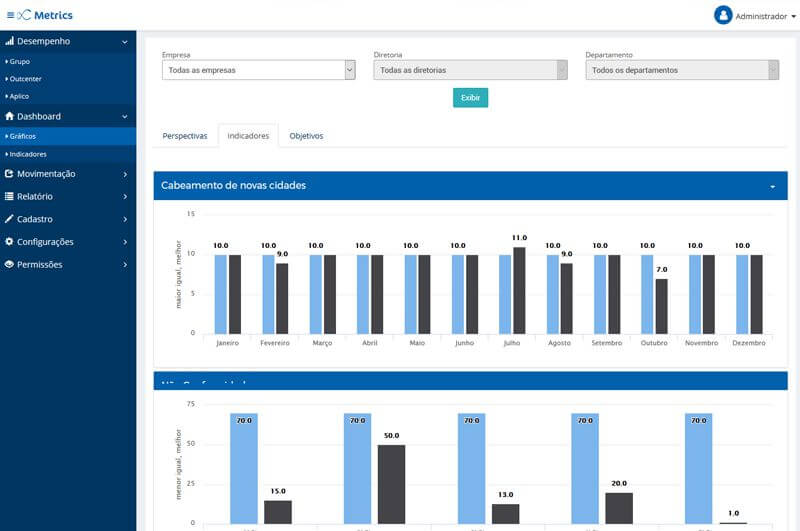Click the Permissões eye icon
The height and width of the screenshot is (531, 800).
click(x=9, y=264)
